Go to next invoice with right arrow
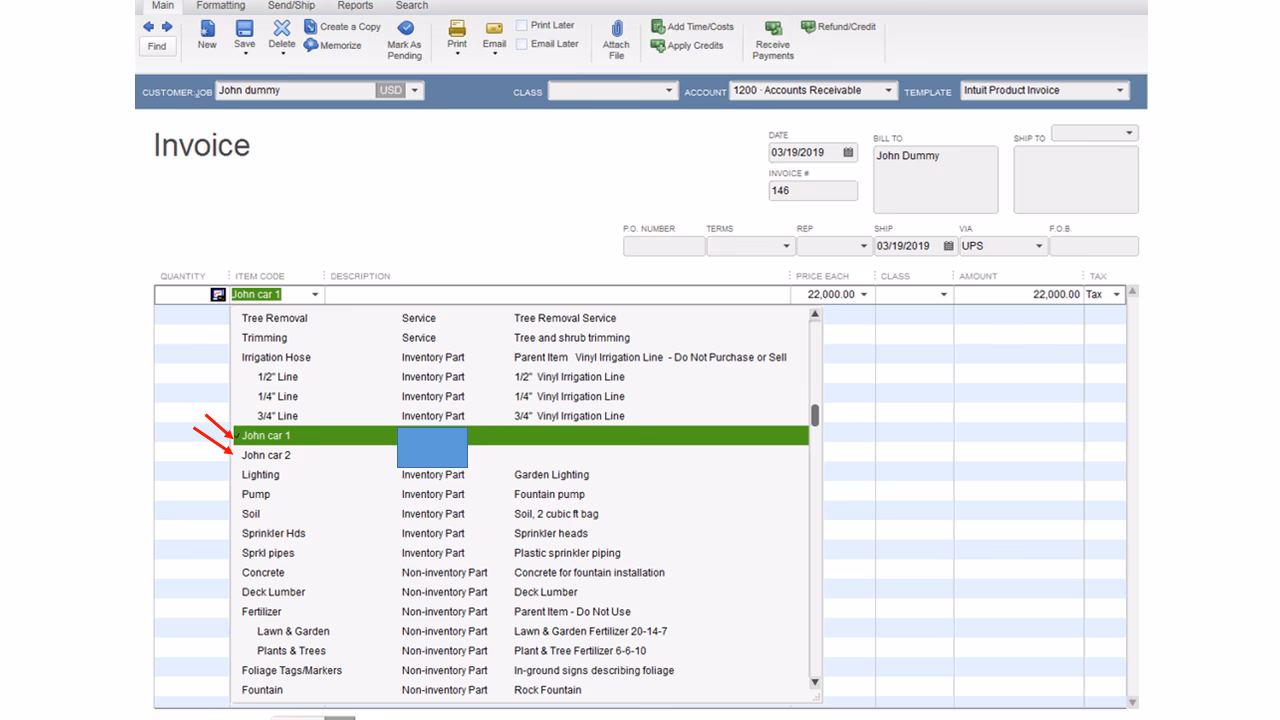This screenshot has height=720, width=1280. (167, 27)
